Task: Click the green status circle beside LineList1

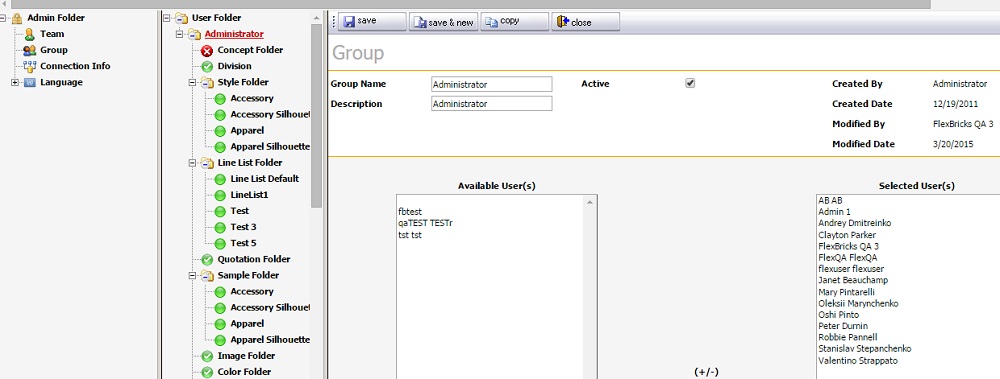Action: tap(220, 195)
